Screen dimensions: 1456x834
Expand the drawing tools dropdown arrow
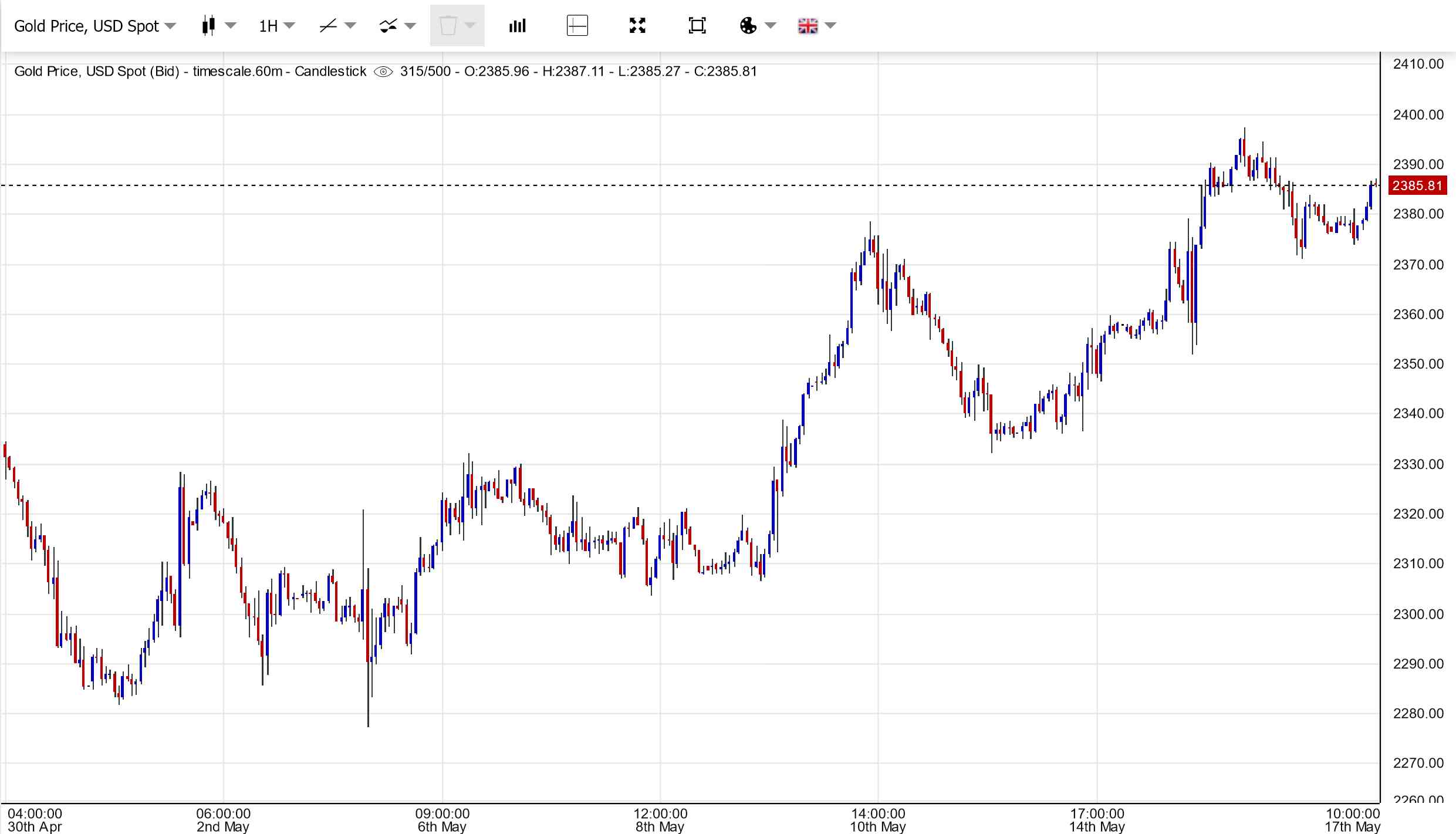pos(350,25)
